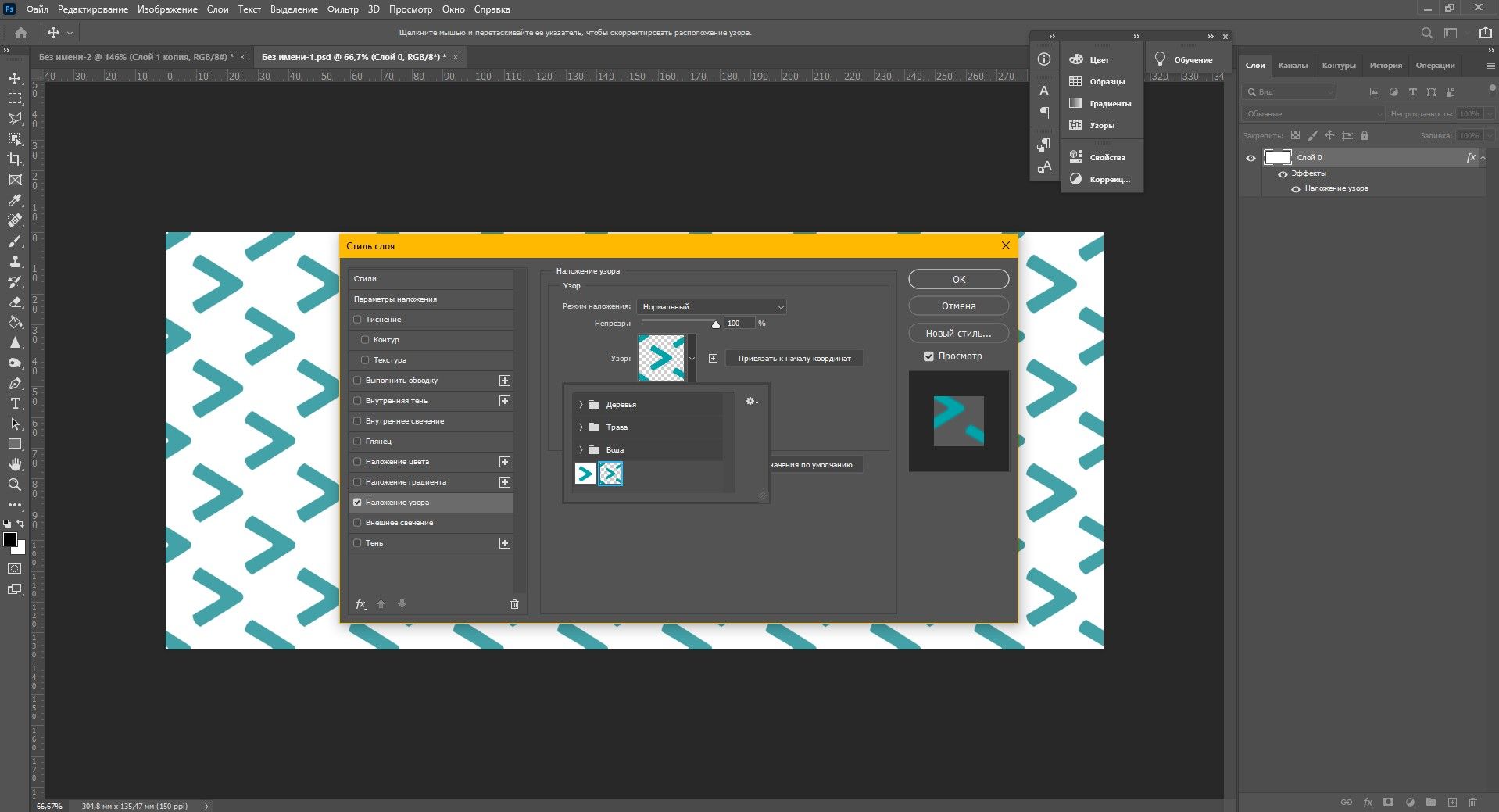Open the Фильтр menu
The image size is (1499, 812).
(x=342, y=9)
